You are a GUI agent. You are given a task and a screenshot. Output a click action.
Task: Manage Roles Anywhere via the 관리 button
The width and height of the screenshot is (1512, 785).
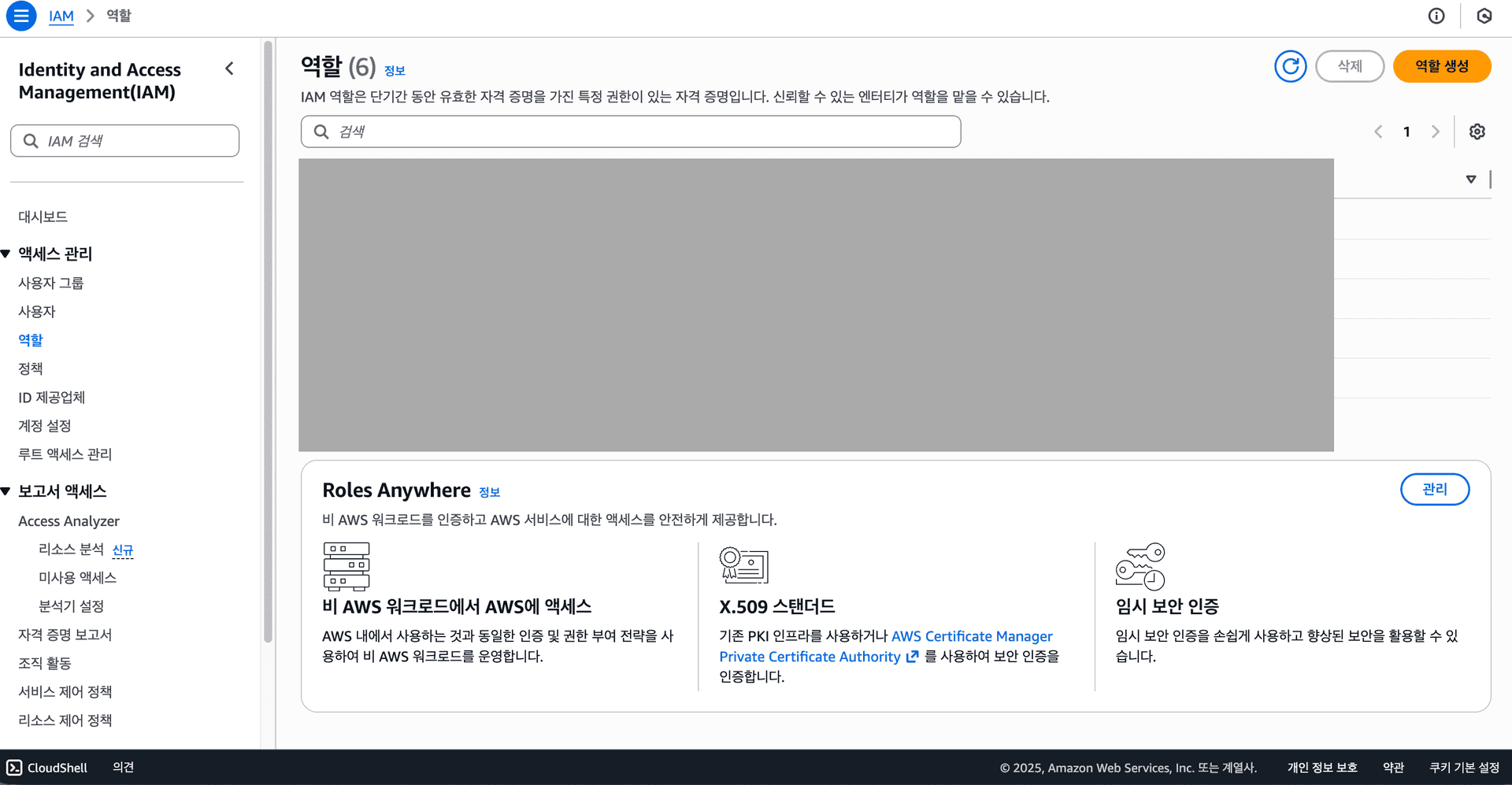click(x=1435, y=489)
